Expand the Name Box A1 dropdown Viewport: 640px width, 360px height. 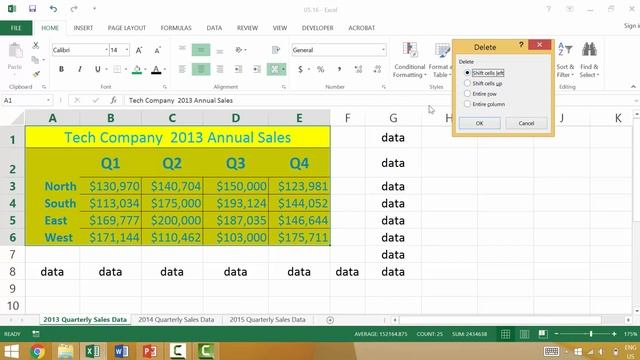[x=48, y=100]
